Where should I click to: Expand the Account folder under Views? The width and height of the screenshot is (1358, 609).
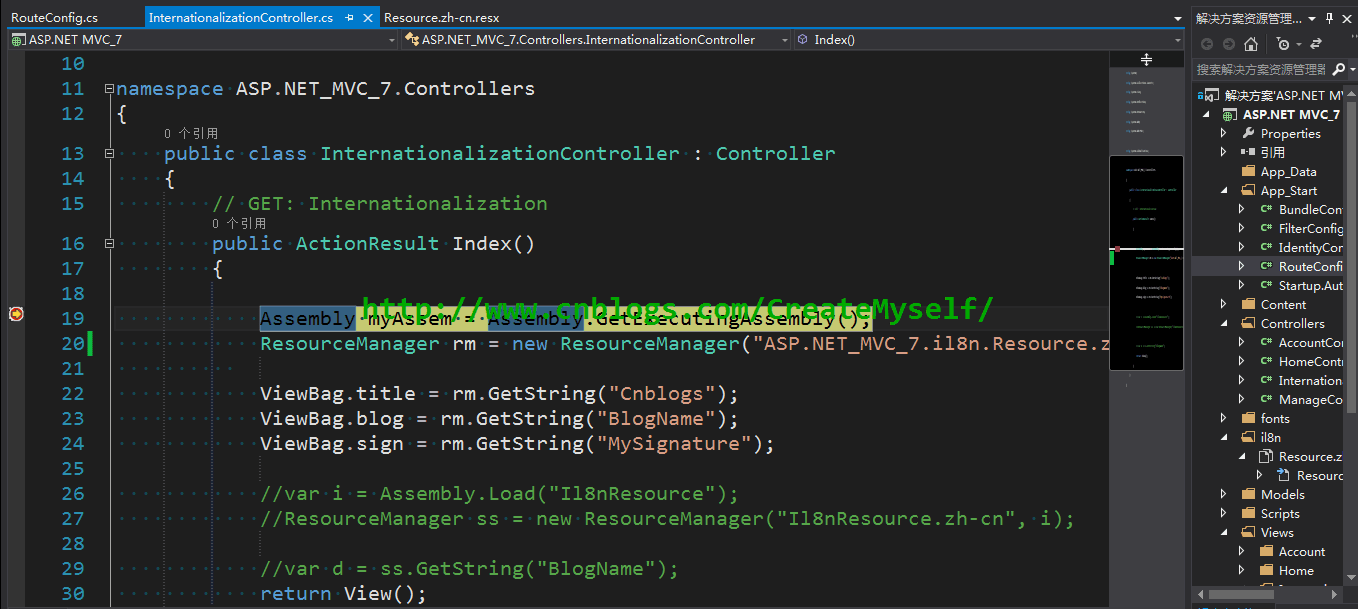point(1242,551)
